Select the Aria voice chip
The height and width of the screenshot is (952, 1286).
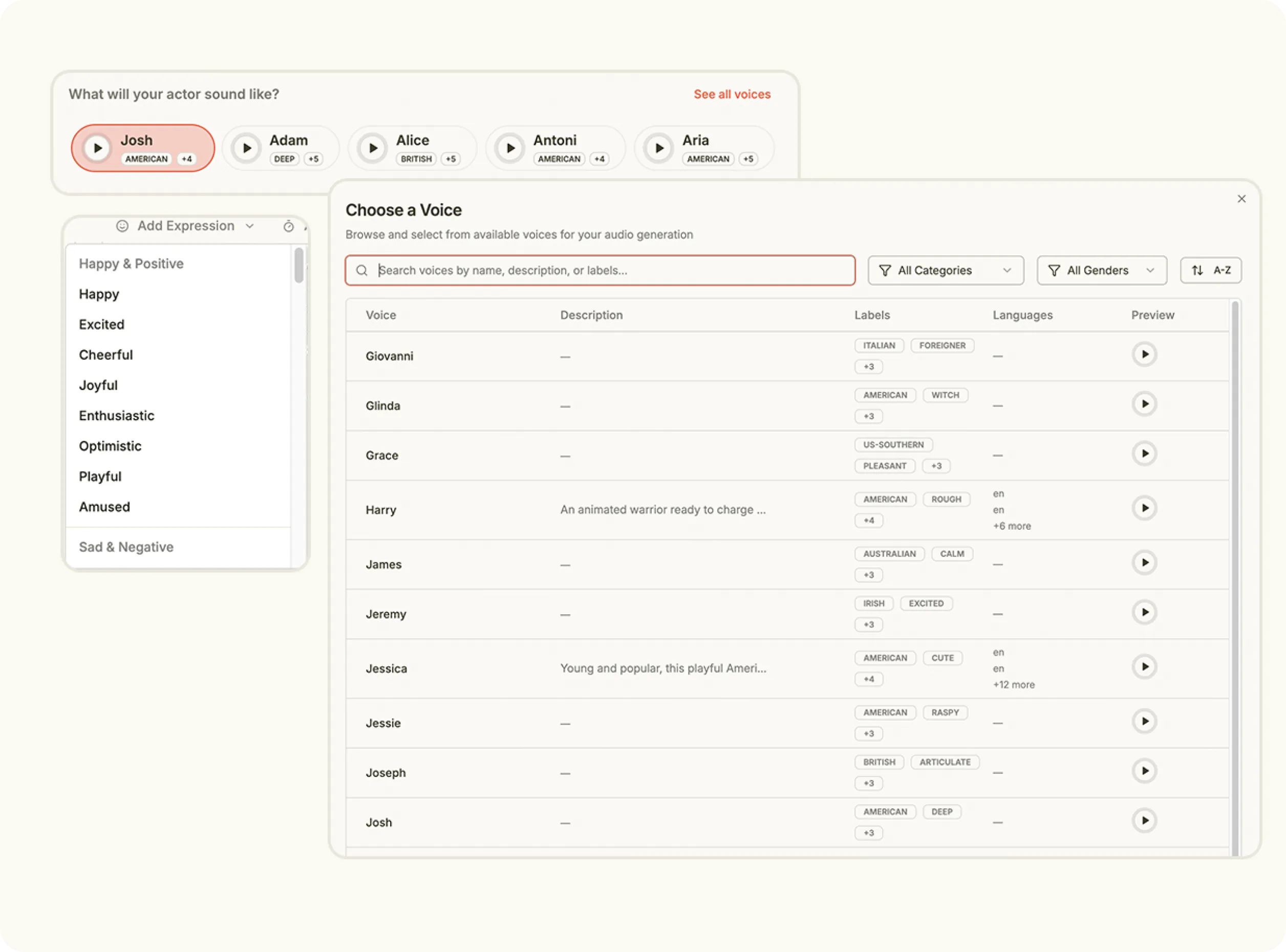pos(704,148)
